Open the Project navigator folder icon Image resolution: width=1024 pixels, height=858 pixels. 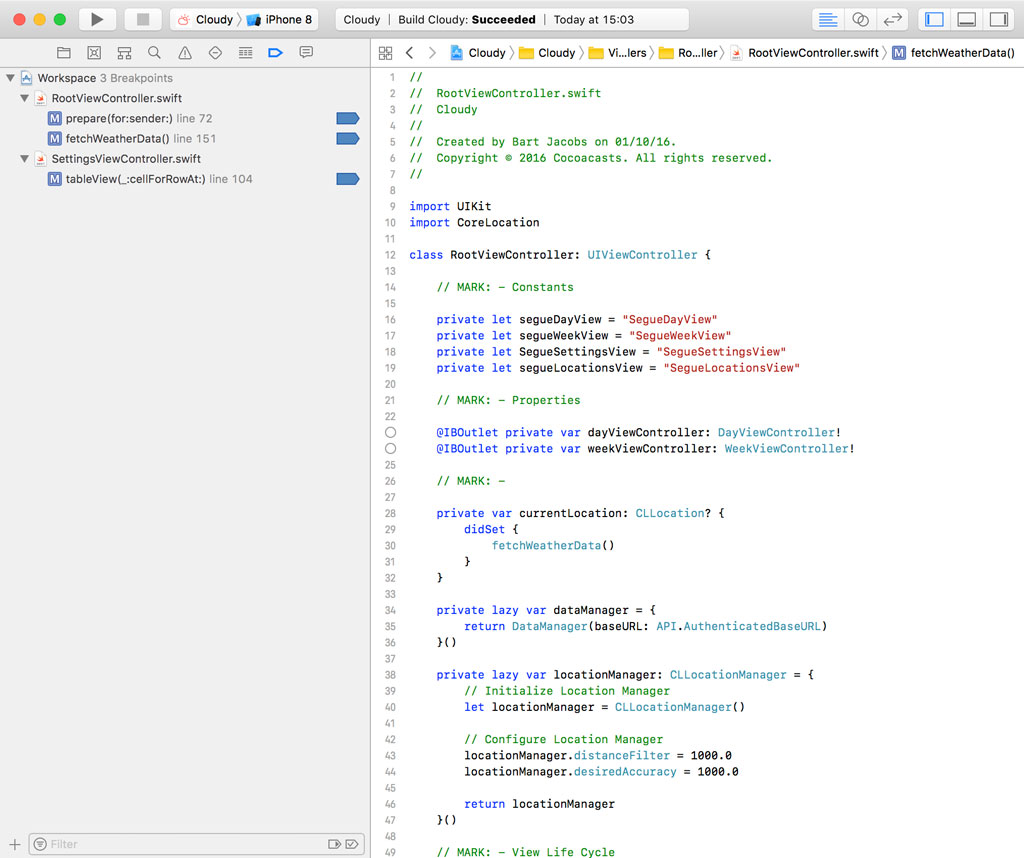click(x=64, y=52)
